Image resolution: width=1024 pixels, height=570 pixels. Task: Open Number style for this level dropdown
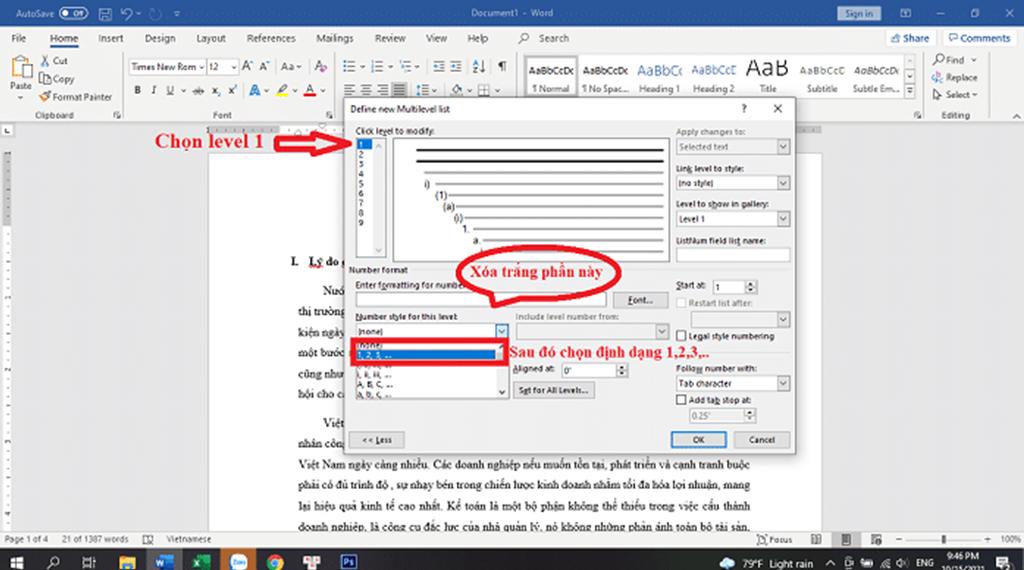click(501, 331)
